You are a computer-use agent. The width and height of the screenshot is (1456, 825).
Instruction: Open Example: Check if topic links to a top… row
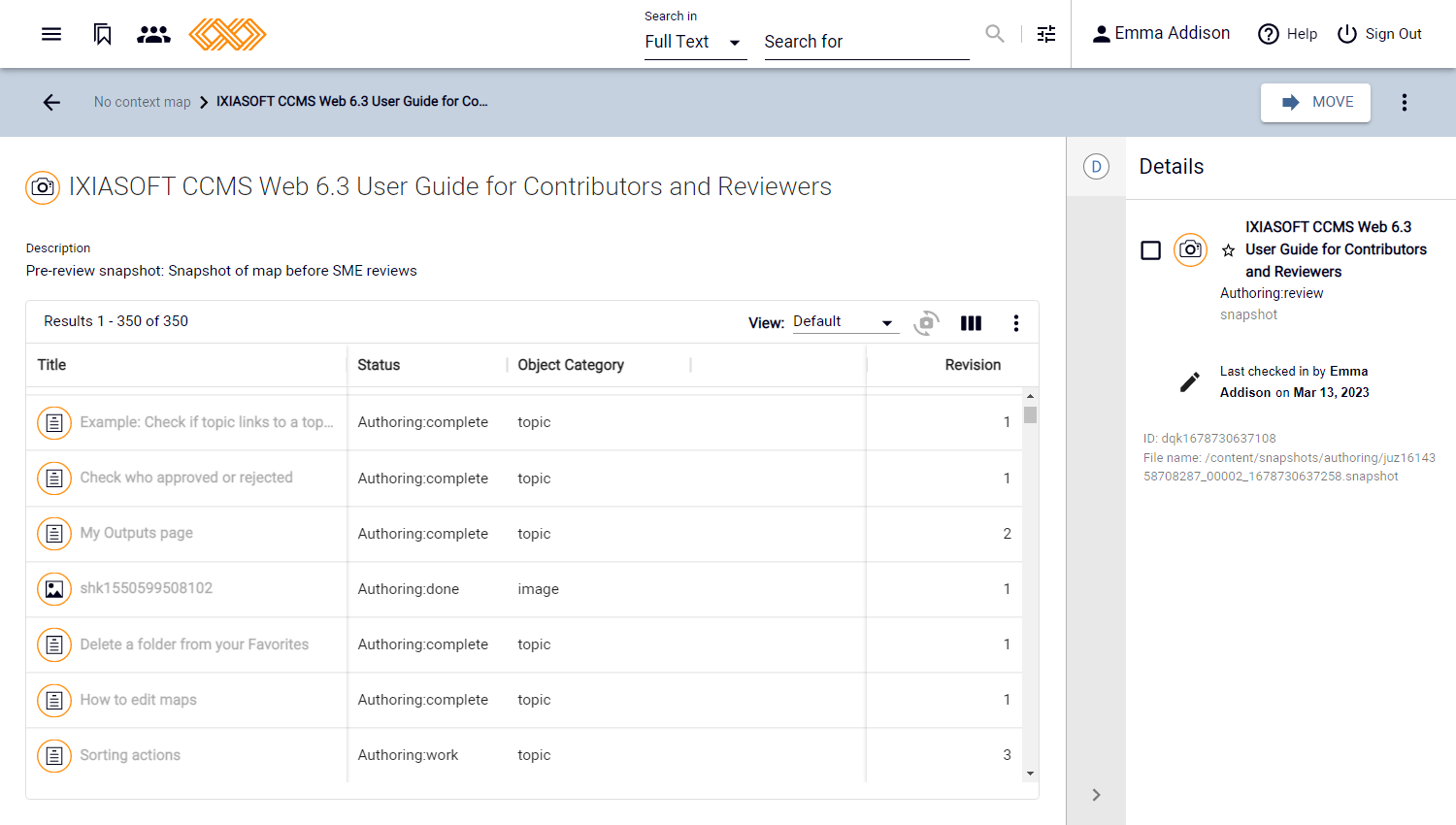pyautogui.click(x=207, y=422)
